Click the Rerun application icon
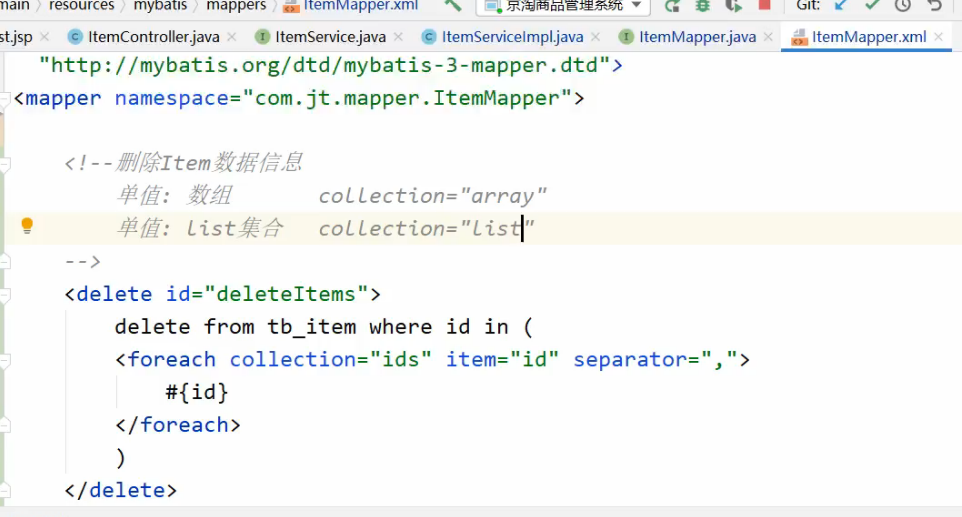Image resolution: width=962 pixels, height=517 pixels. tap(672, 6)
